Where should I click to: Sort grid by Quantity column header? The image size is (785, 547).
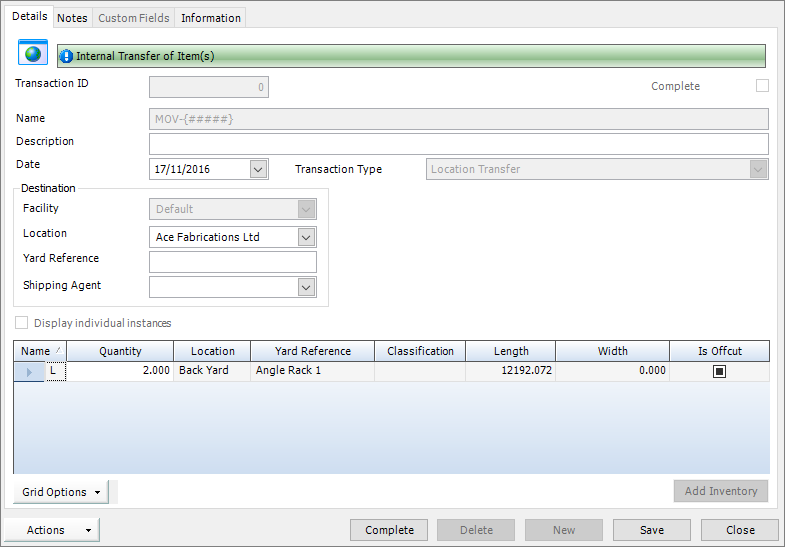(x=120, y=351)
